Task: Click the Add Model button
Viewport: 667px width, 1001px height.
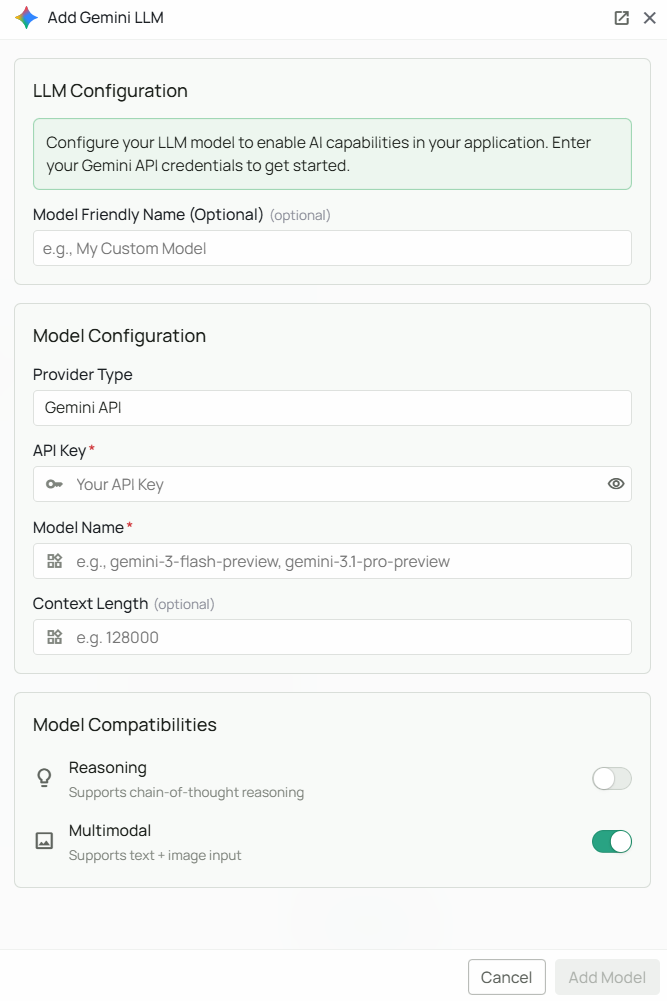Action: pos(607,977)
